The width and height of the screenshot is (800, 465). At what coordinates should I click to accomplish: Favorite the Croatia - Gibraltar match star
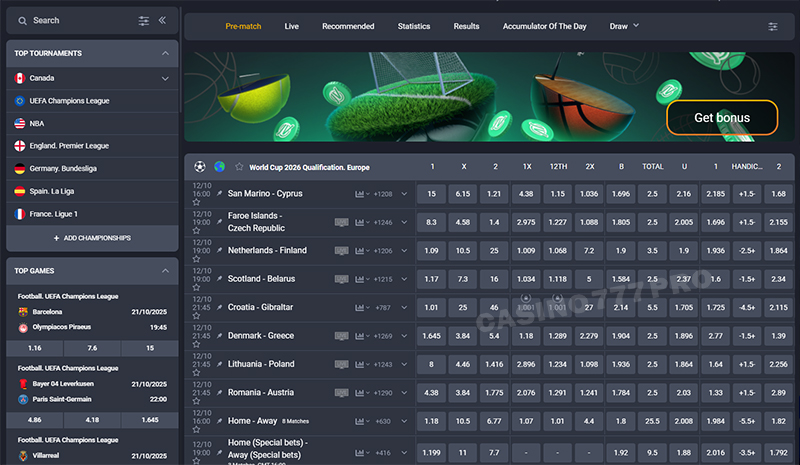pos(196,315)
